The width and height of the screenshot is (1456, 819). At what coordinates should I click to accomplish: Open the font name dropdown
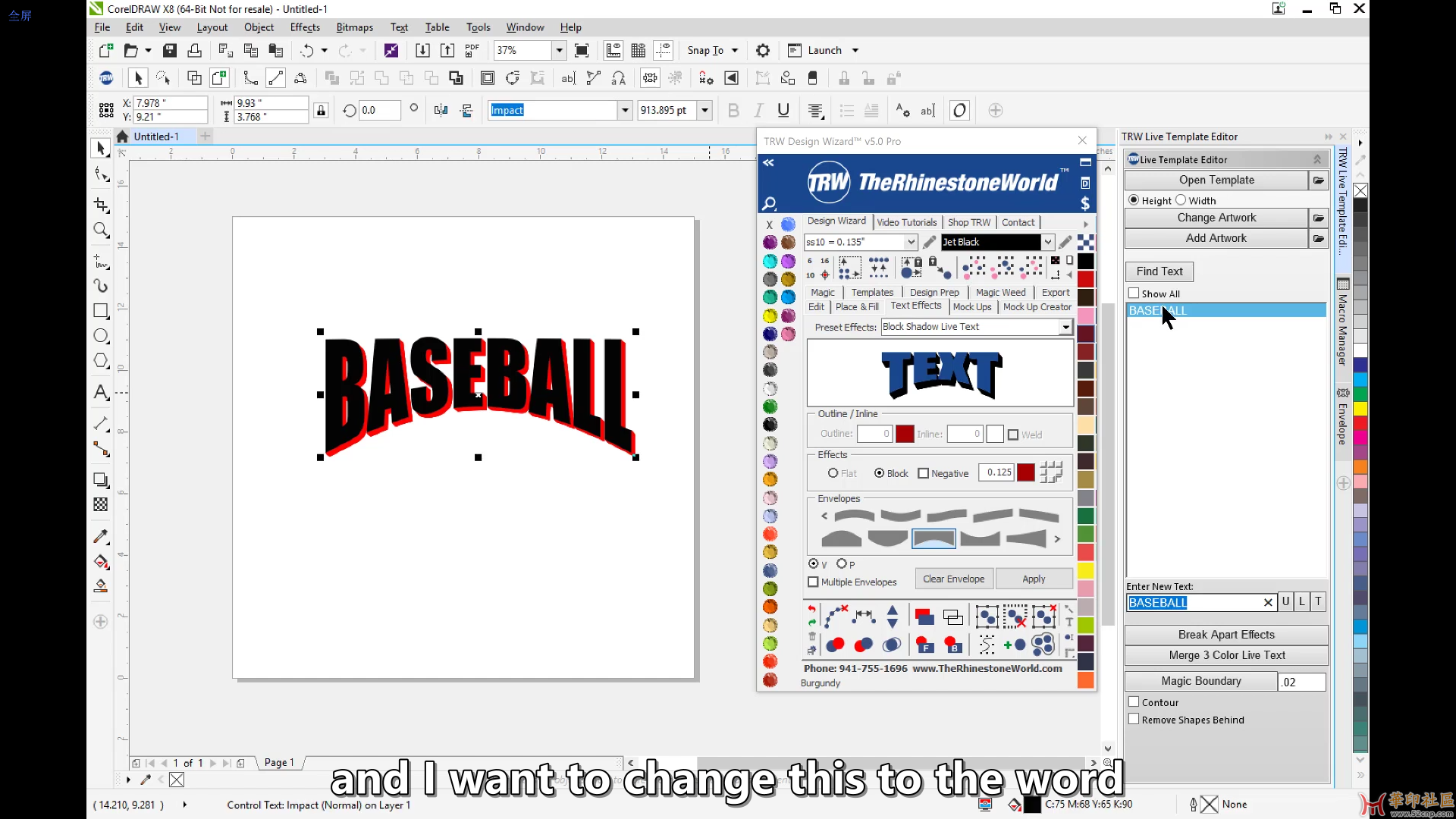coord(626,111)
